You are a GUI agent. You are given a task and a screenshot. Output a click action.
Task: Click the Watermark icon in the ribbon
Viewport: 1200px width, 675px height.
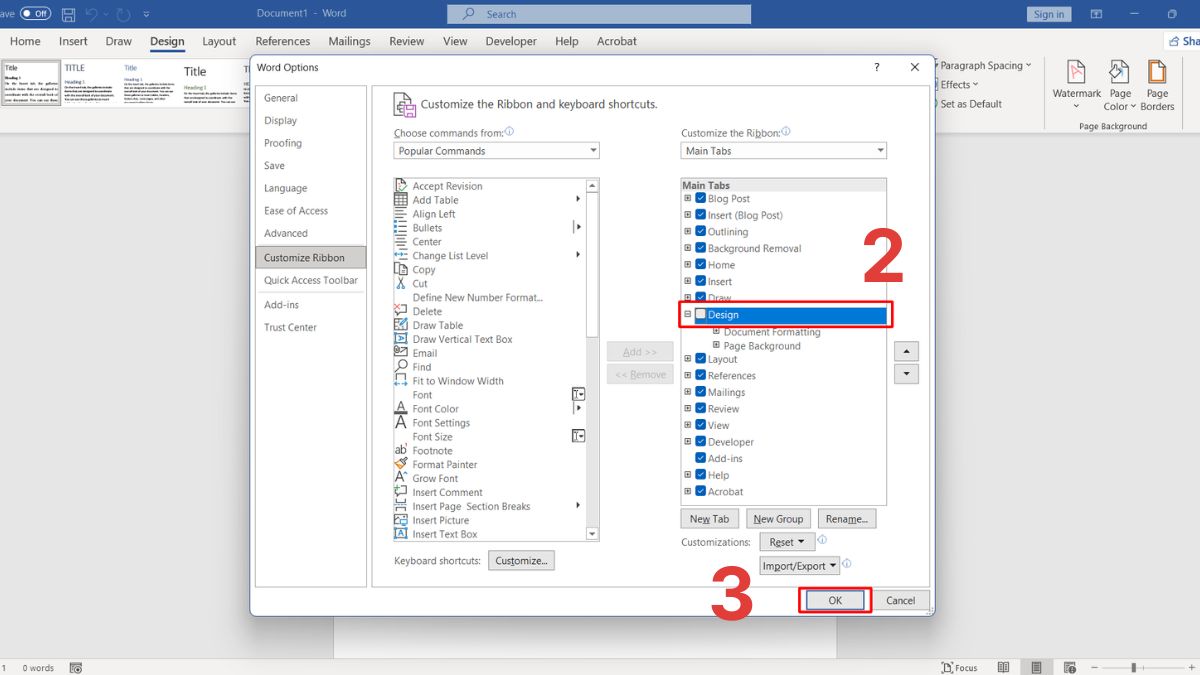click(1076, 72)
